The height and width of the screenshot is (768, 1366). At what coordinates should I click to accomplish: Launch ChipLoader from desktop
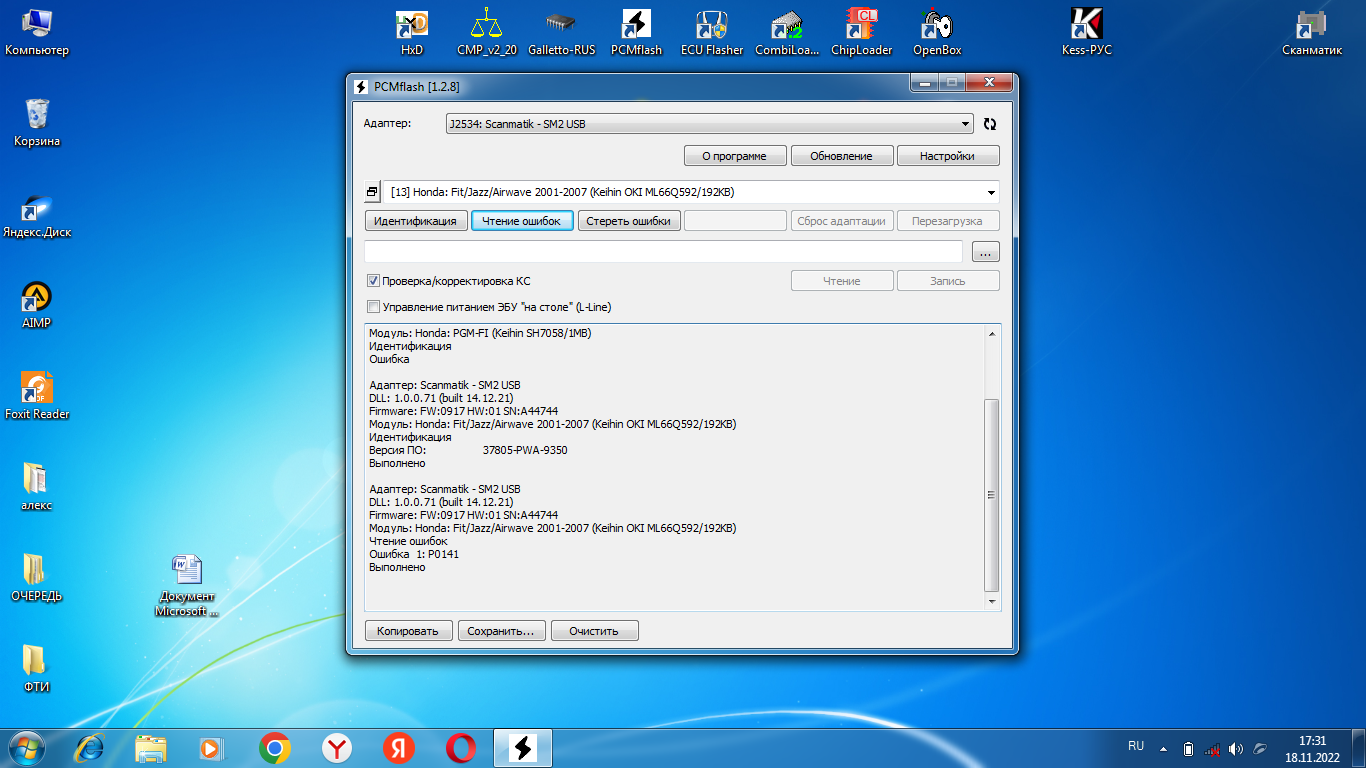861,31
